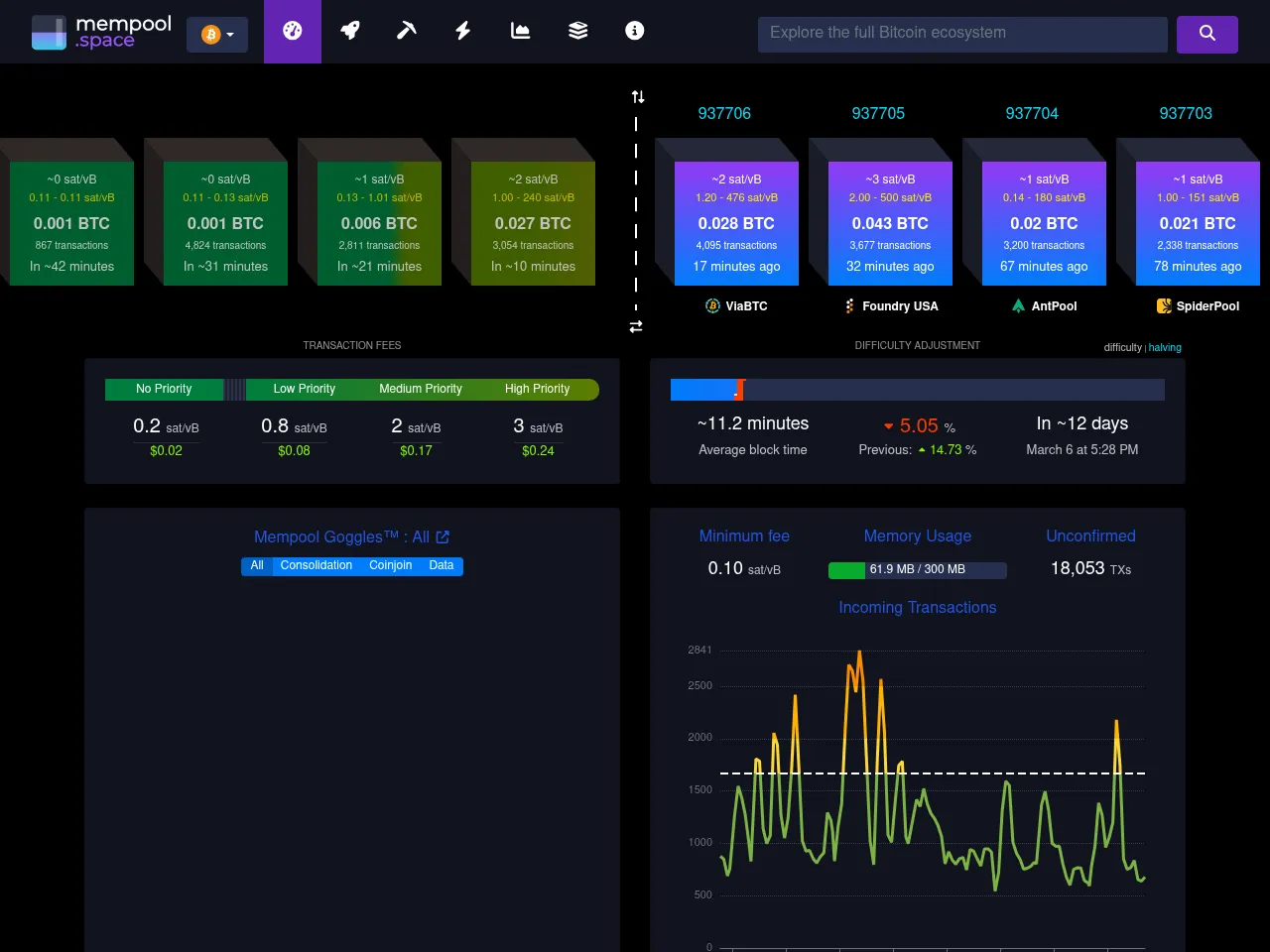The height and width of the screenshot is (952, 1270).
Task: Enable the Consolidation goggles filter
Action: [316, 565]
